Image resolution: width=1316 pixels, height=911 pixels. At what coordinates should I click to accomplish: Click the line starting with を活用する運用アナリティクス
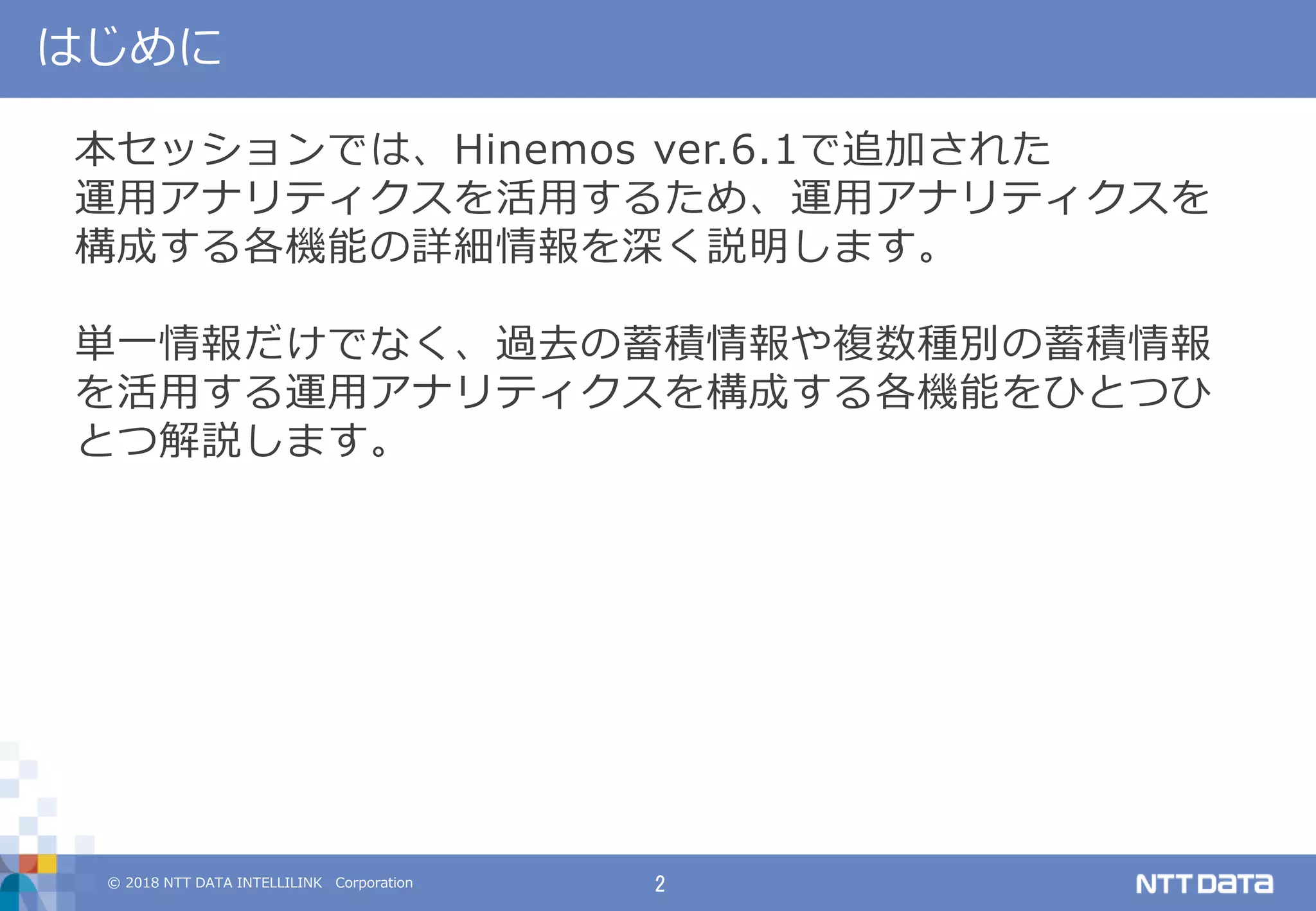click(643, 391)
